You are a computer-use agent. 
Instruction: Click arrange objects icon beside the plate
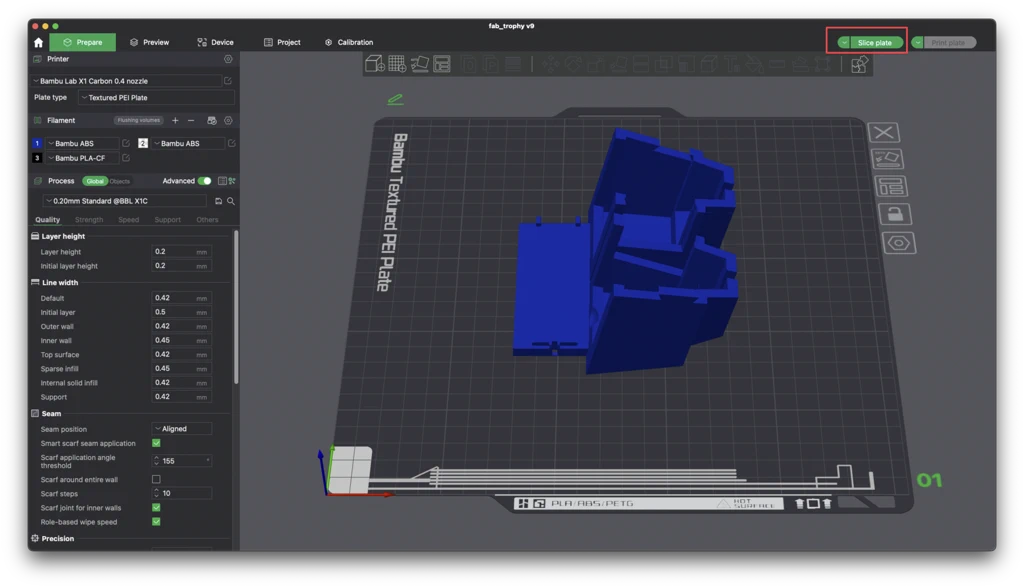point(891,187)
